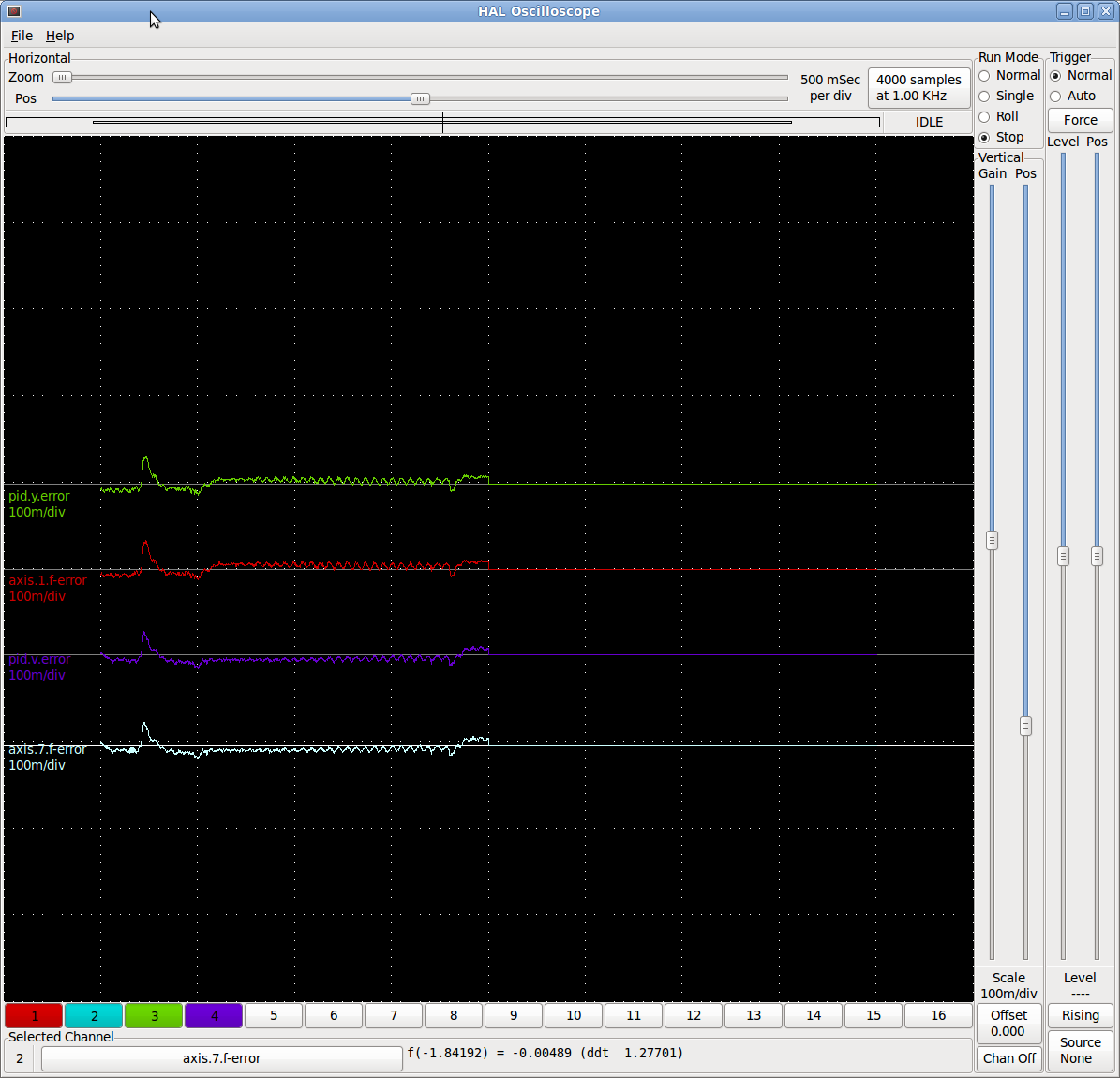This screenshot has width=1120, height=1078.
Task: Open the 4000 samples rate setting
Action: click(x=918, y=87)
